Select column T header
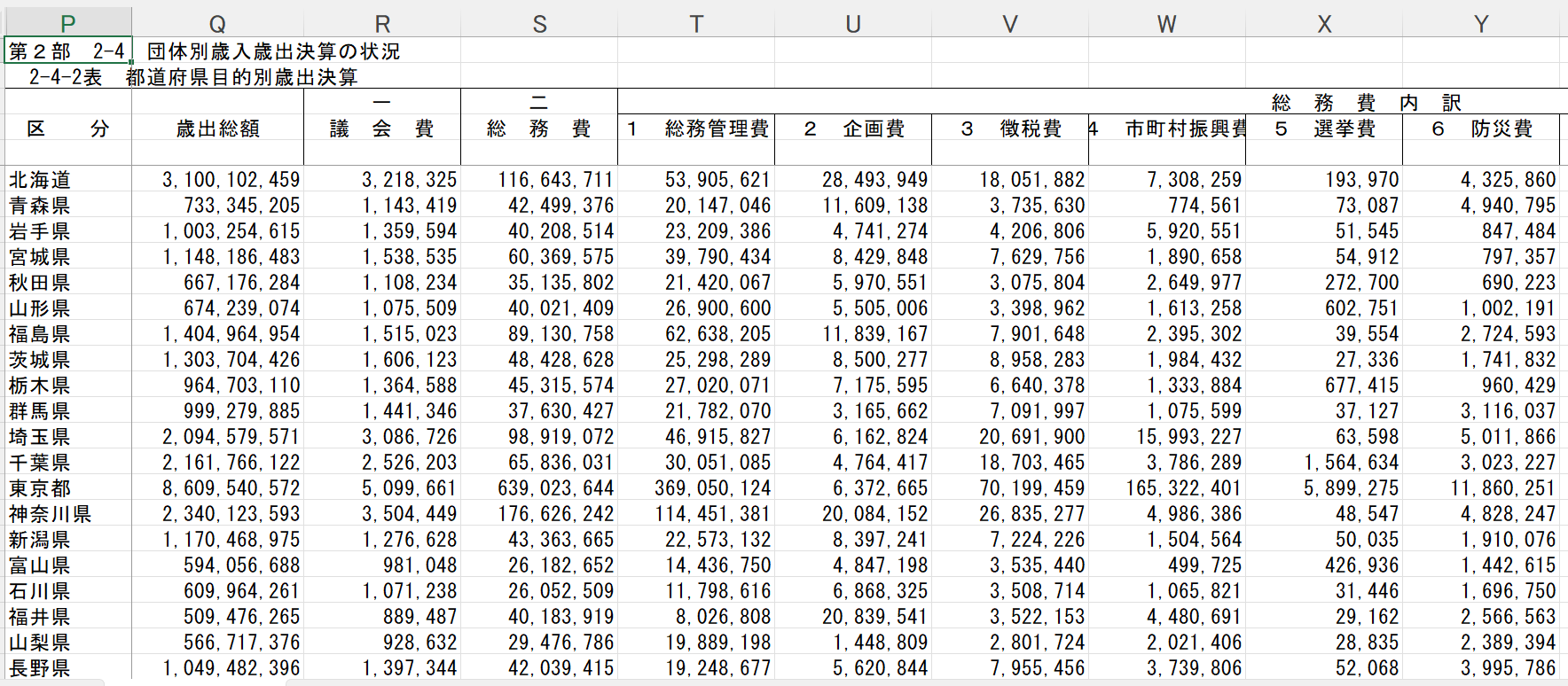Screen dimensions: 1568x686 [696, 24]
